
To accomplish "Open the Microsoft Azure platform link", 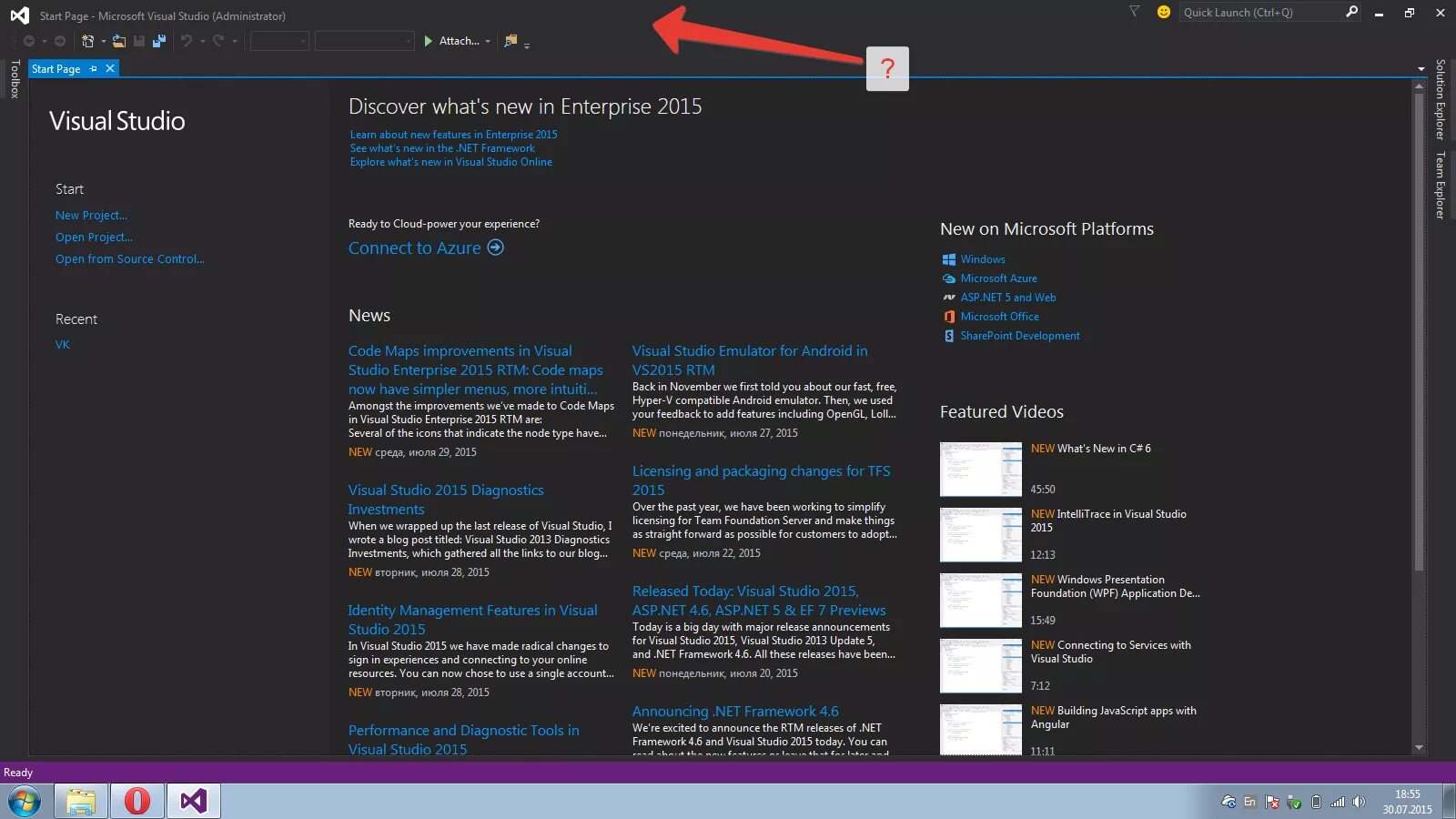I will [998, 278].
